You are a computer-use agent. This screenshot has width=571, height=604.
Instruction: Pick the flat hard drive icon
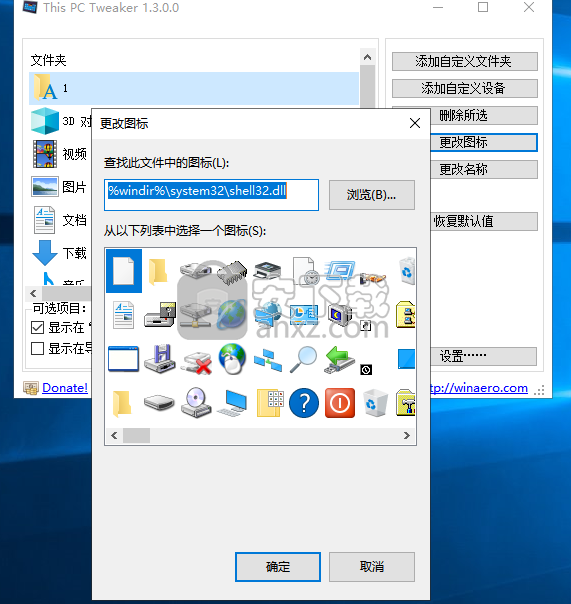159,403
